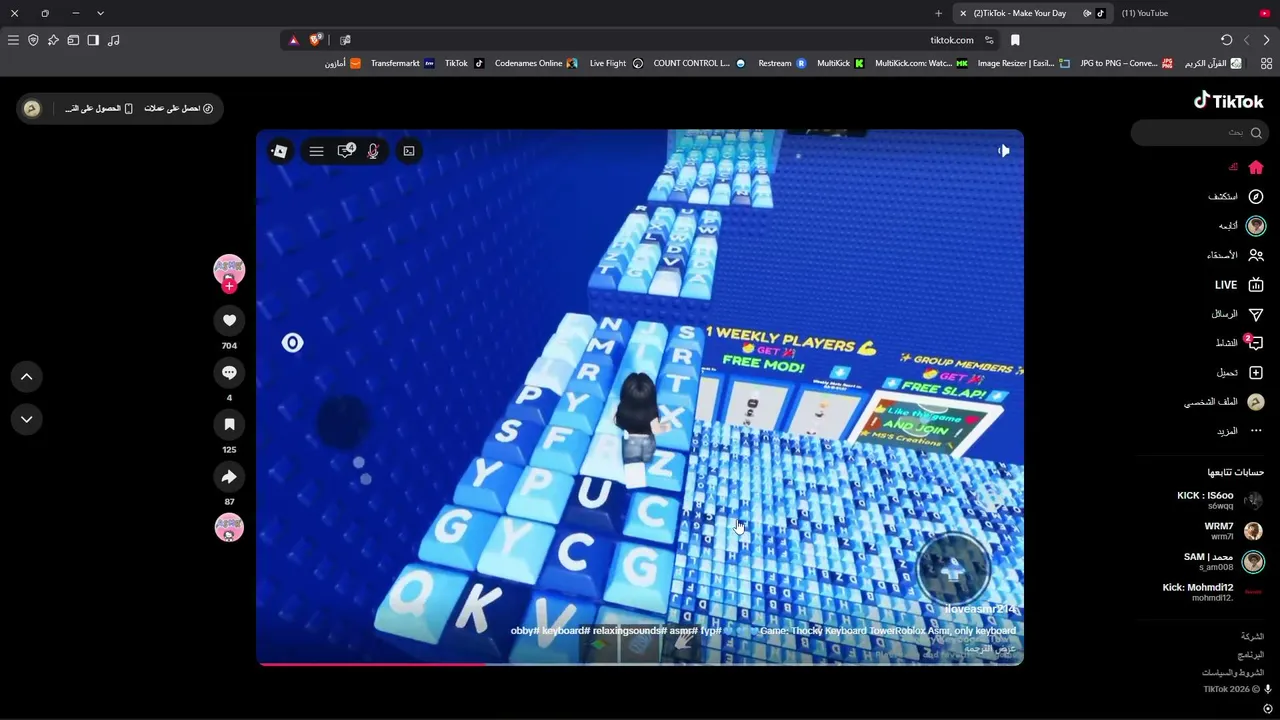Open the Brave wallet icon
Screen dimensions: 1280x720
73,40
